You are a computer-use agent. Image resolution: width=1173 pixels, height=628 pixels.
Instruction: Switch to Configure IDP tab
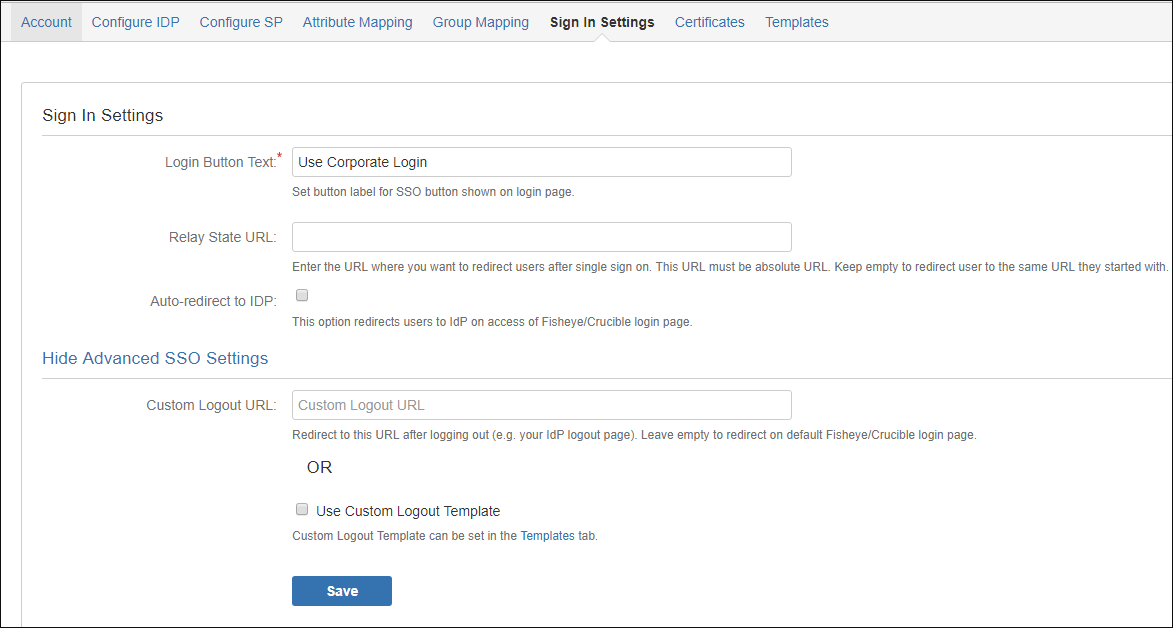[x=135, y=22]
